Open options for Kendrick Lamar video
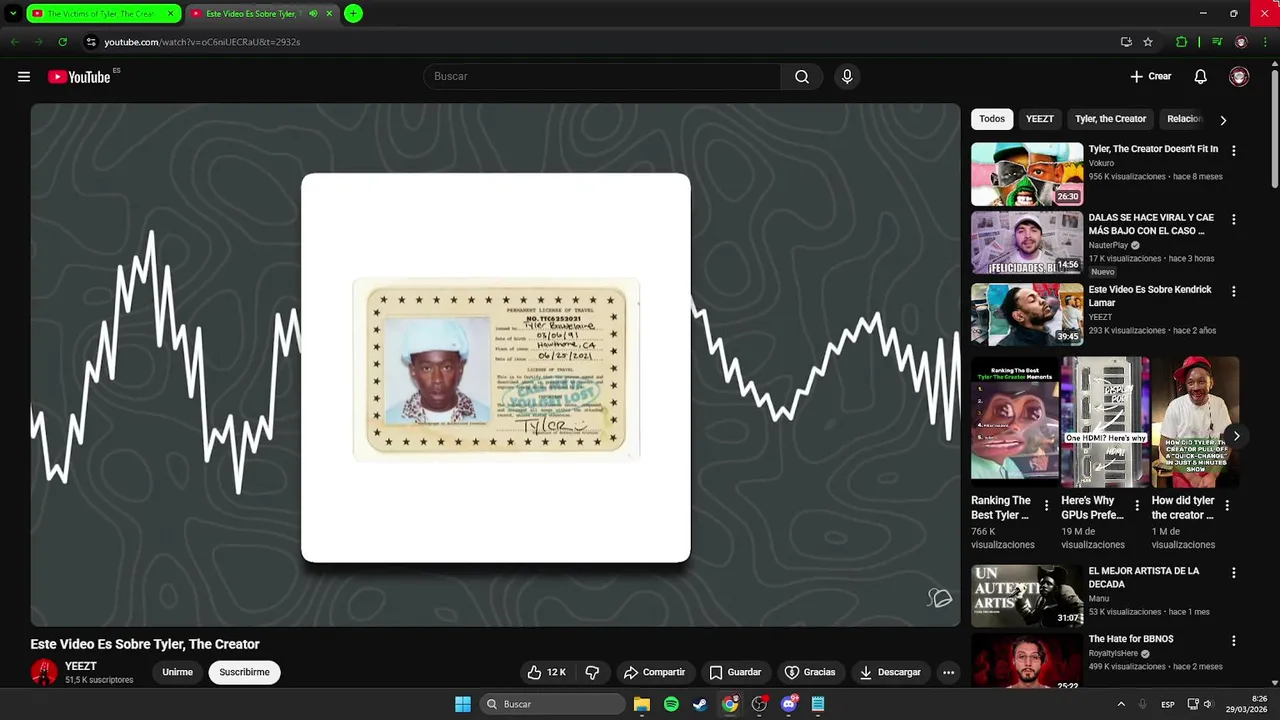The width and height of the screenshot is (1280, 720). 1233,292
